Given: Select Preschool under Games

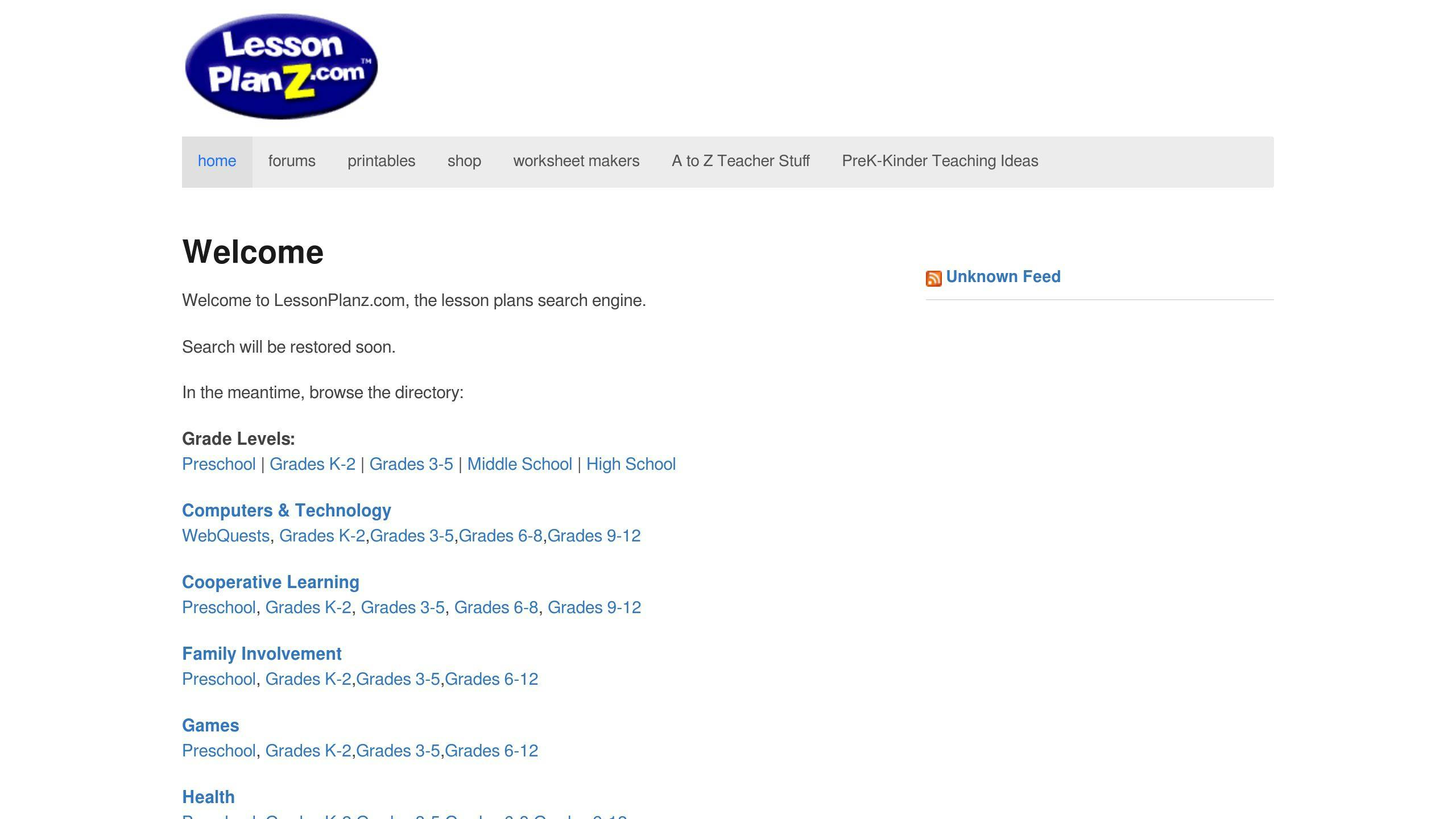Looking at the screenshot, I should pos(218,751).
